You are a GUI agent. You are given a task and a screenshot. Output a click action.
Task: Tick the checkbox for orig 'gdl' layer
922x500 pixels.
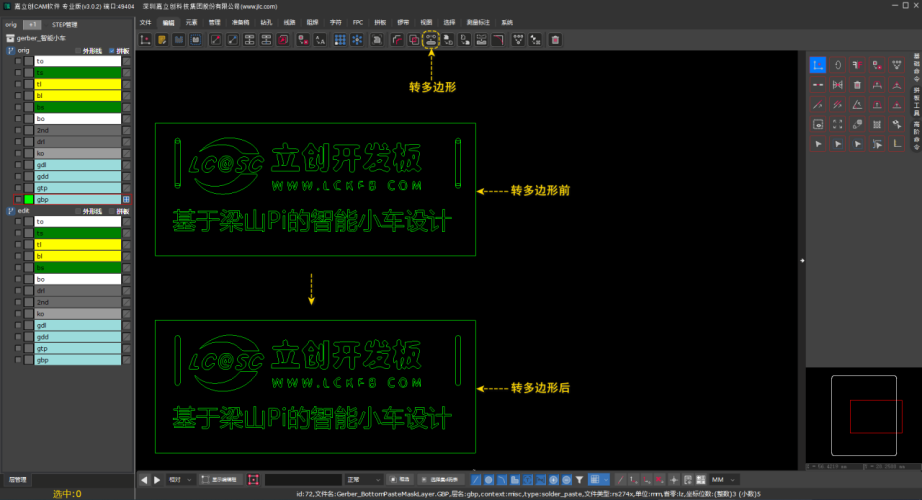[x=18, y=165]
